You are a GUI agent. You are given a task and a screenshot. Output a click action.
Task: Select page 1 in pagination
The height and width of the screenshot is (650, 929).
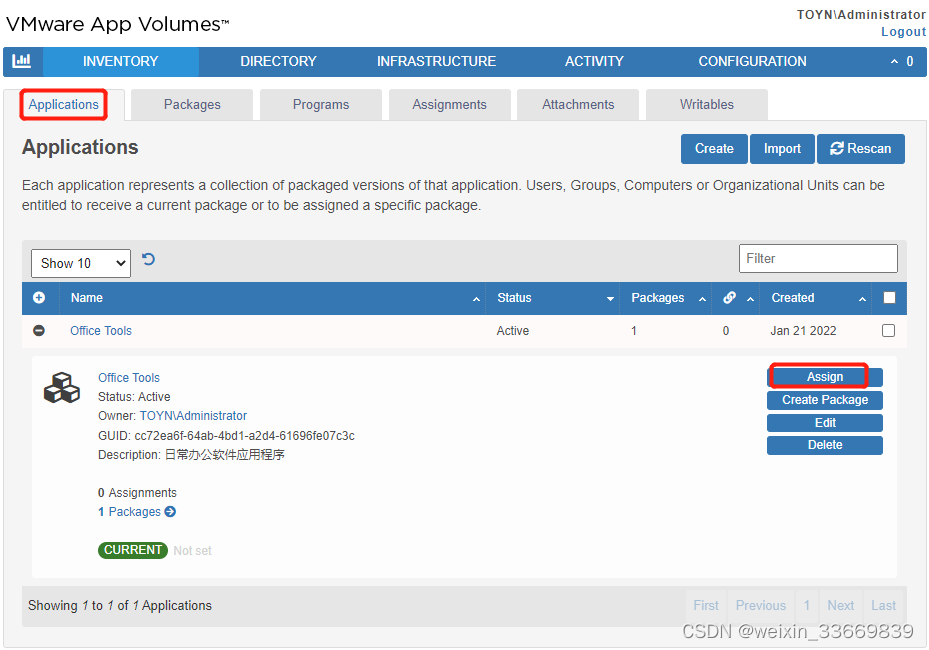[806, 606]
